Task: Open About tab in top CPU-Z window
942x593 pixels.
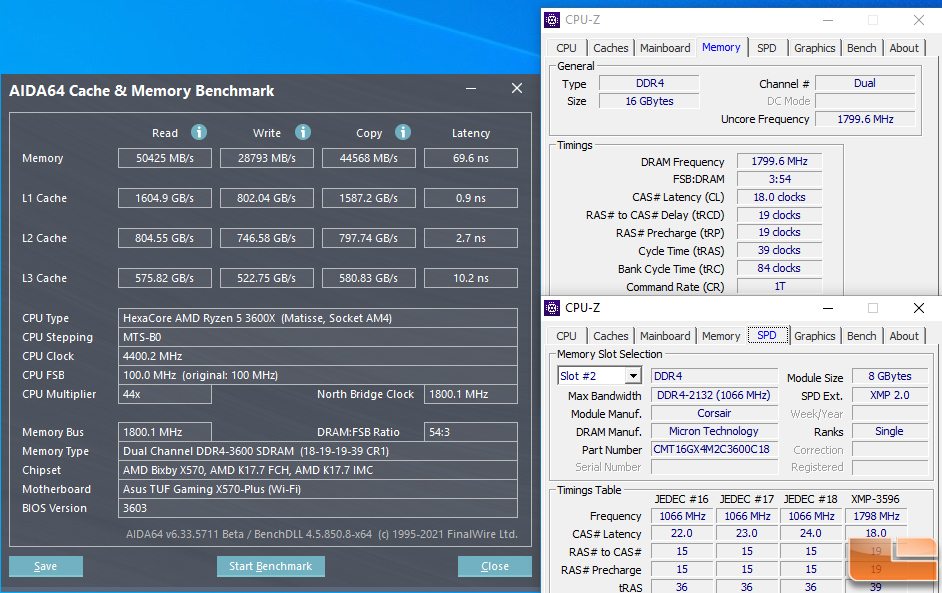Action: pyautogui.click(x=904, y=48)
